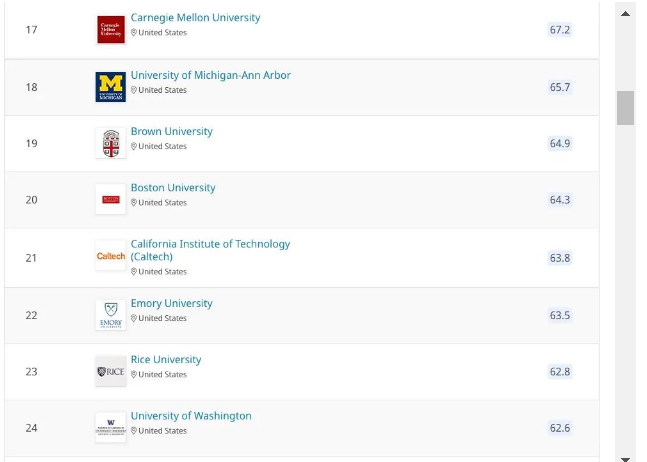Go to the Emory University link
The width and height of the screenshot is (647, 462).
click(x=171, y=303)
